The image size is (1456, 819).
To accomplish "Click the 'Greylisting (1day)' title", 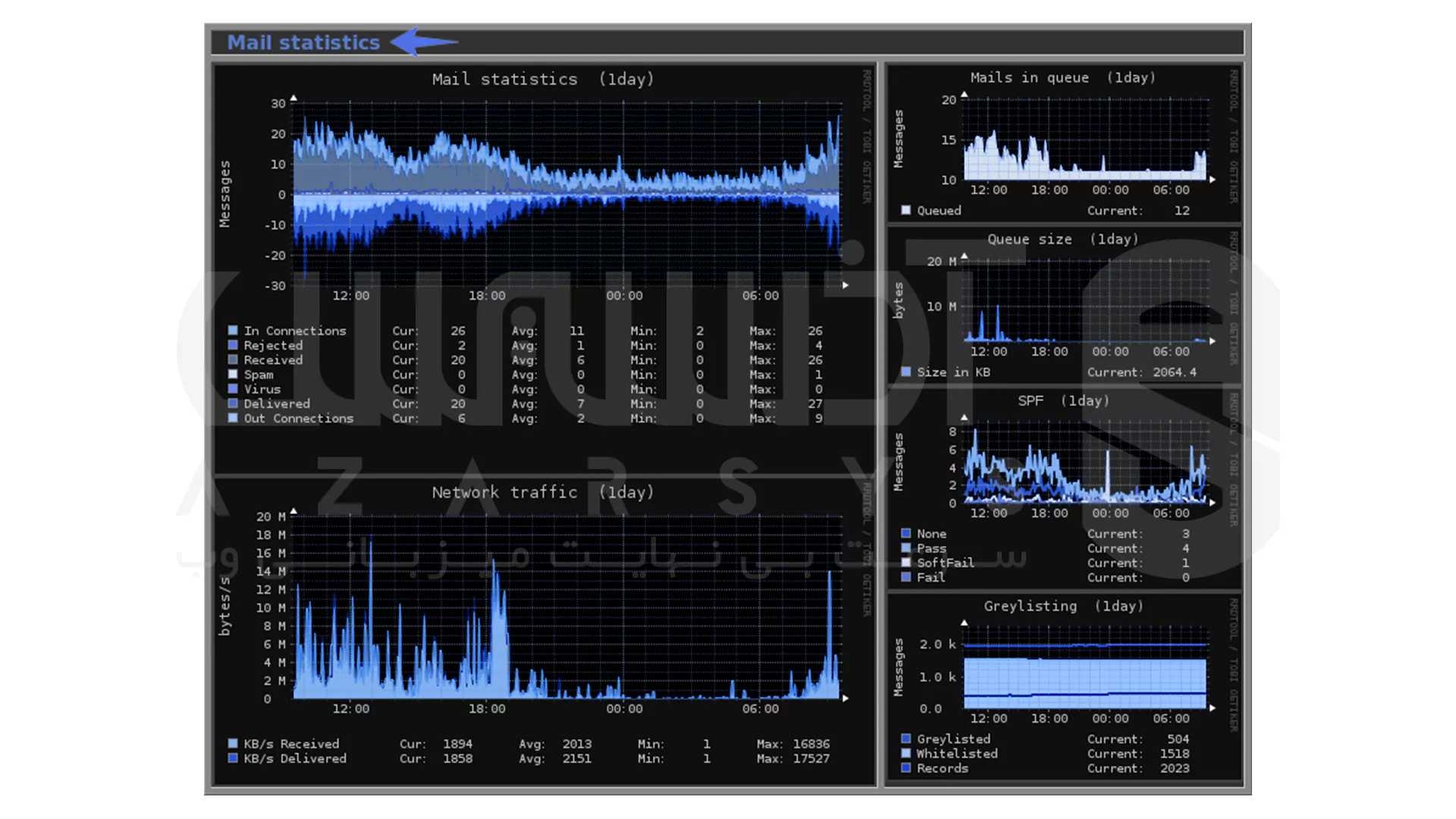I will tap(1063, 606).
